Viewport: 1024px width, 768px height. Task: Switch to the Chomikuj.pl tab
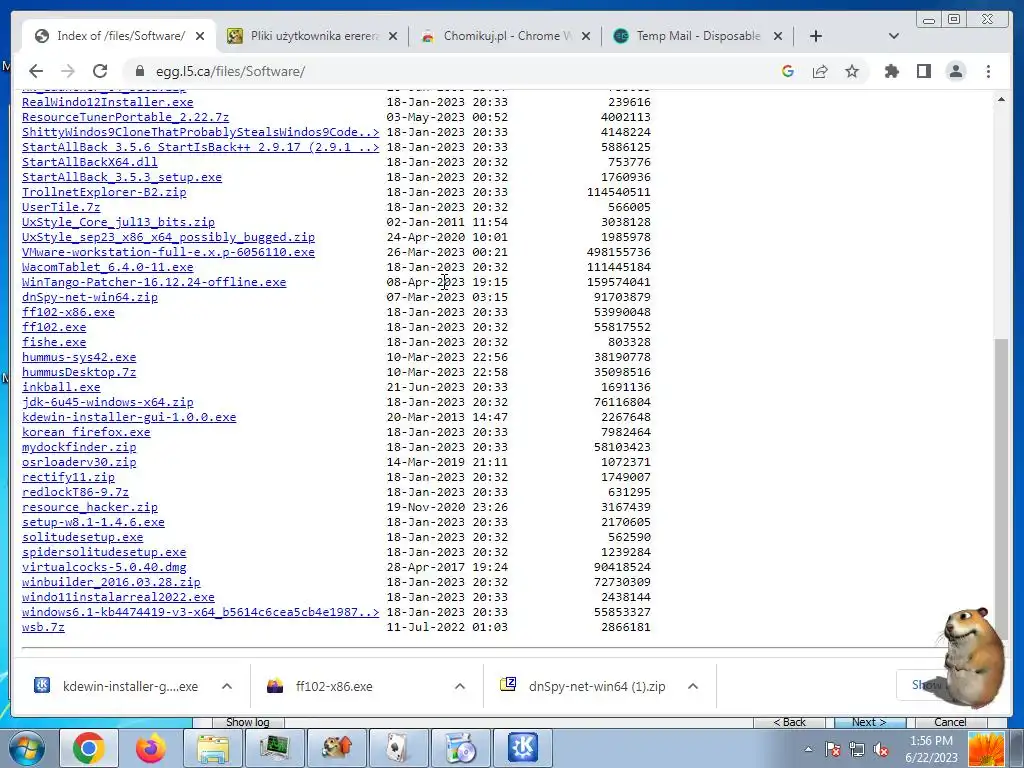point(505,36)
